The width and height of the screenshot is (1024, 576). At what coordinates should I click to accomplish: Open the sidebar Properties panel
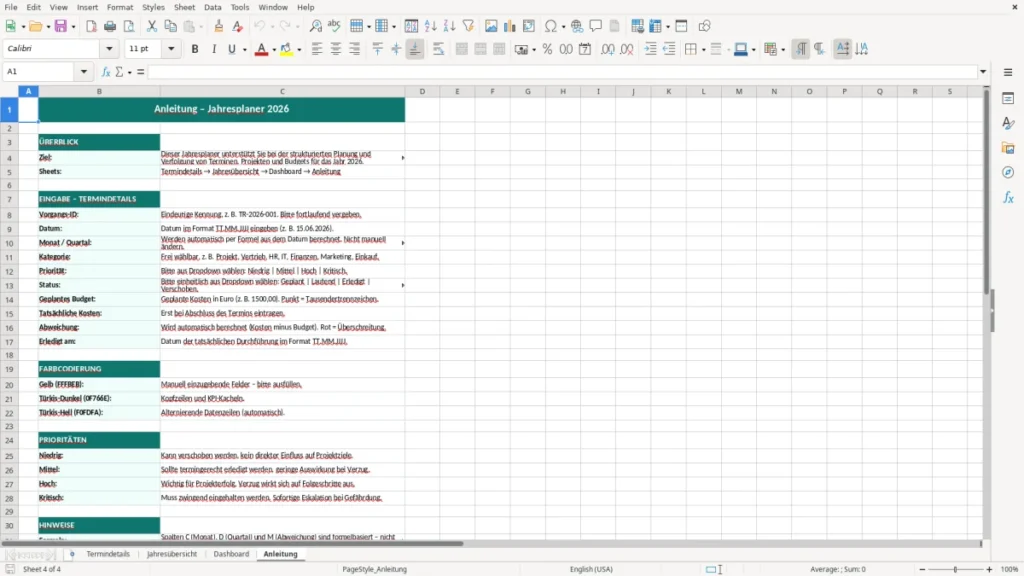tap(1008, 99)
